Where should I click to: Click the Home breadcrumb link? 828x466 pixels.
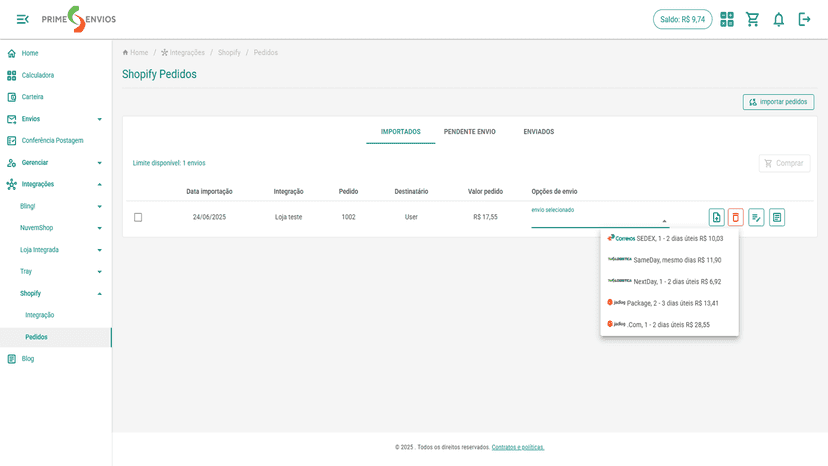click(135, 53)
